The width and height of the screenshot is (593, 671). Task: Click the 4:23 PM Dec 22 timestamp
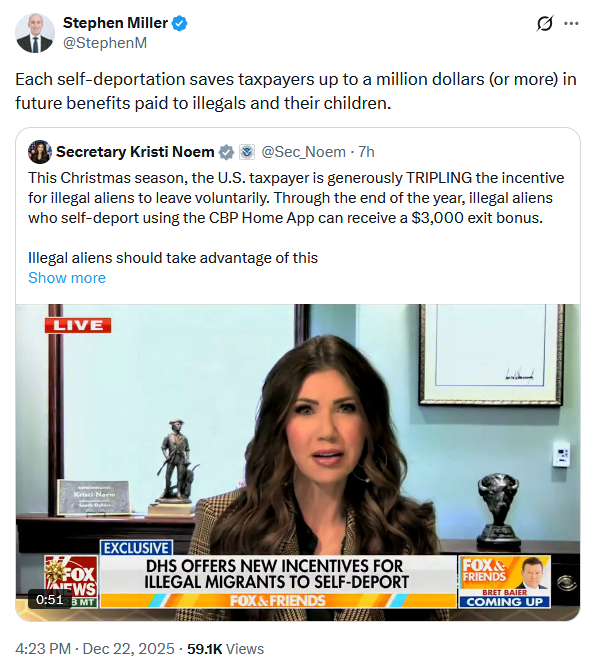pyautogui.click(x=95, y=649)
